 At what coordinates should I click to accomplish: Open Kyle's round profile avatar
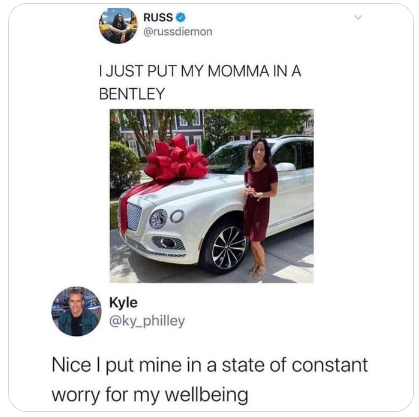[x=76, y=311]
